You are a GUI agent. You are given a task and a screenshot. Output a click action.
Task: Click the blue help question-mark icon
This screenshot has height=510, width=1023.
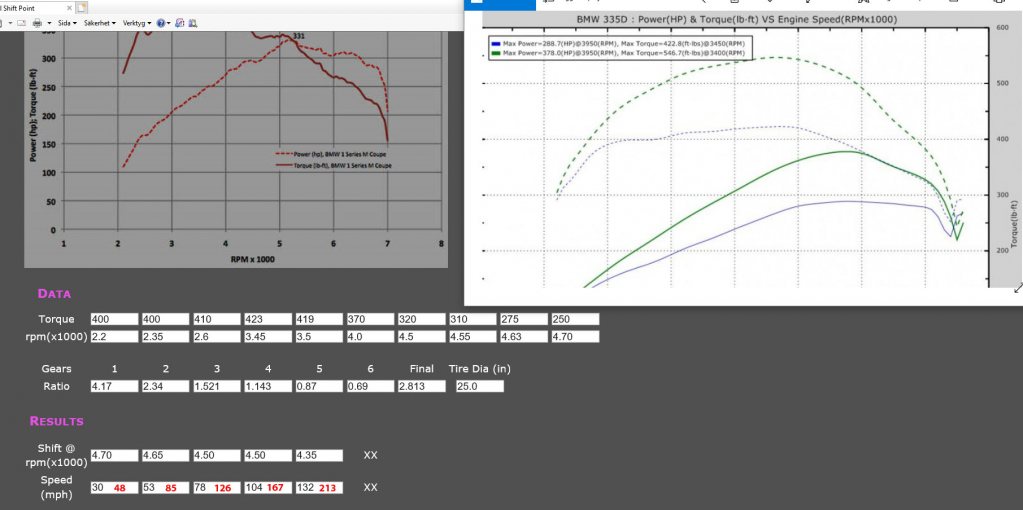point(160,23)
